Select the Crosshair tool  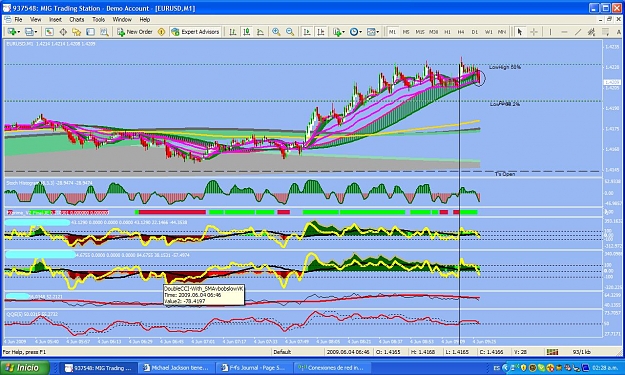[x=534, y=32]
